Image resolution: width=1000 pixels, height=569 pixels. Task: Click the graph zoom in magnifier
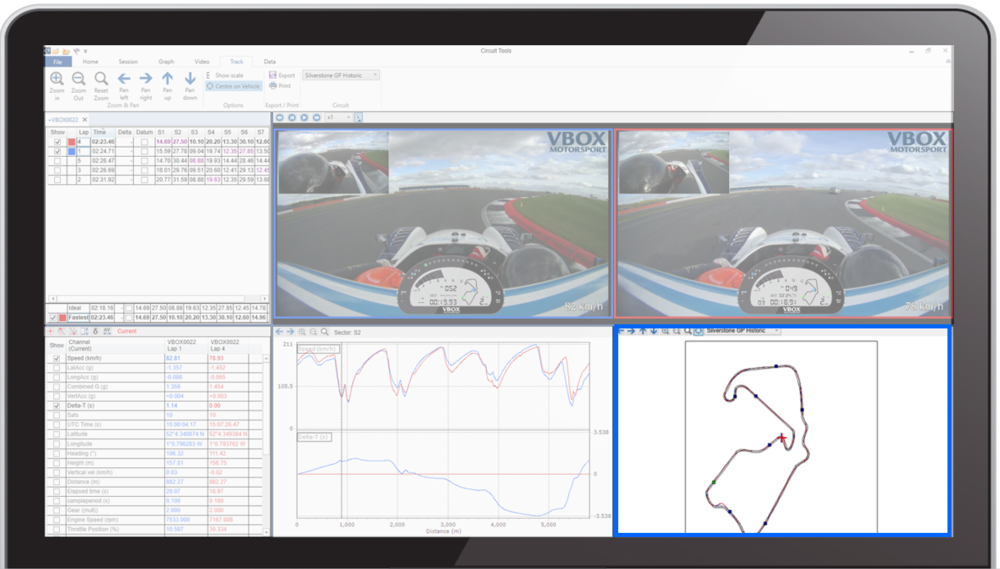(x=302, y=332)
